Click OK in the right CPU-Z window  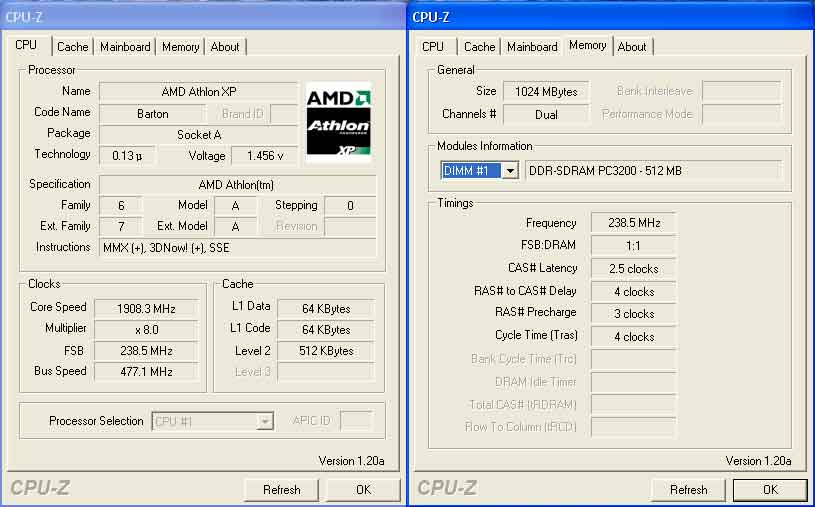(770, 490)
